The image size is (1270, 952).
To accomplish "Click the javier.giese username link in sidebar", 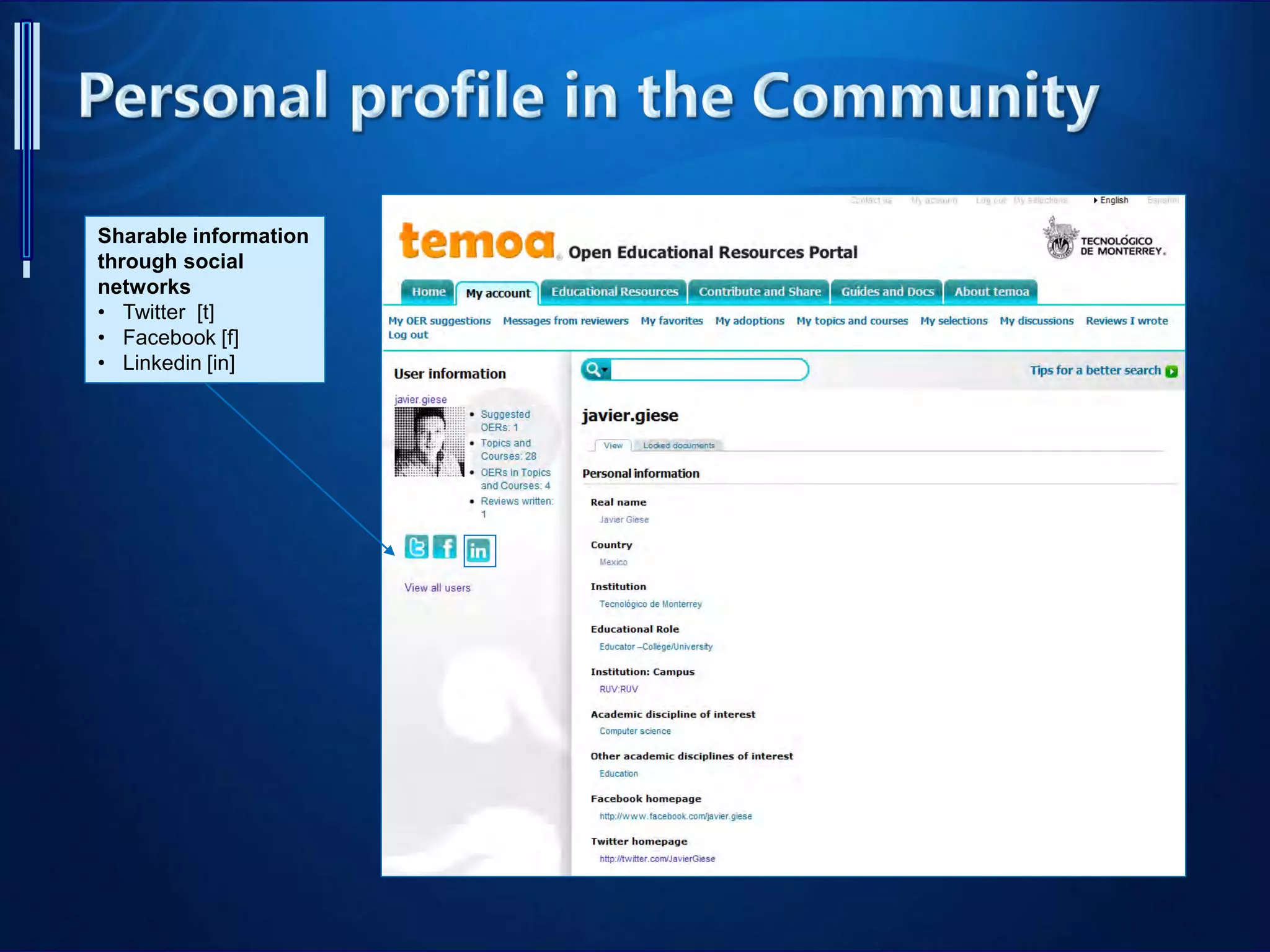I will tap(420, 400).
